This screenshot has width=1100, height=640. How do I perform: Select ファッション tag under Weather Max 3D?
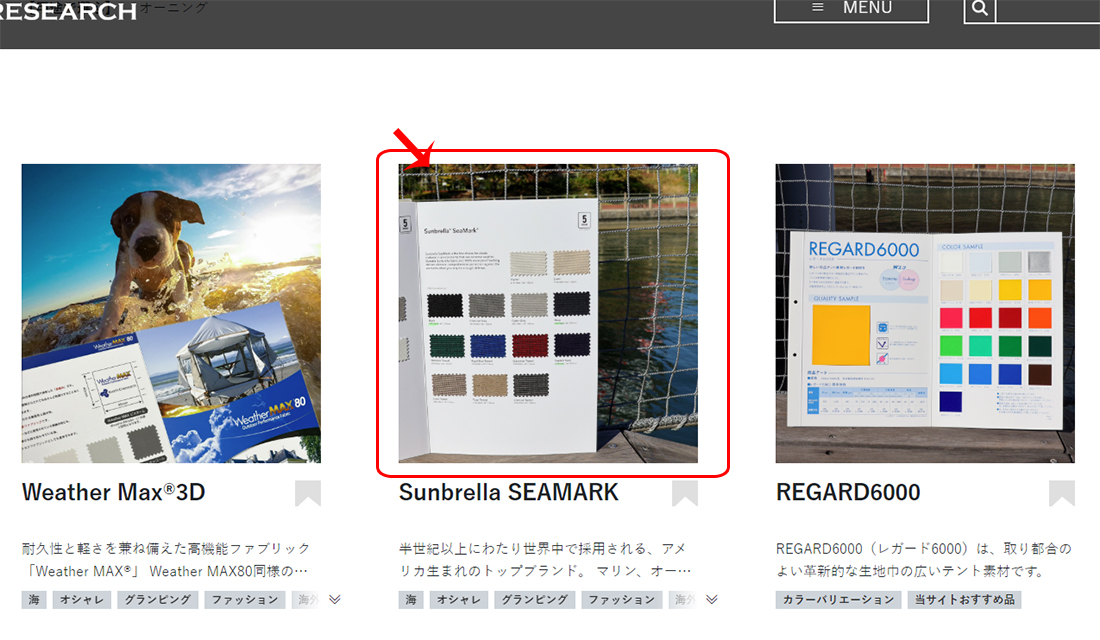coord(245,599)
